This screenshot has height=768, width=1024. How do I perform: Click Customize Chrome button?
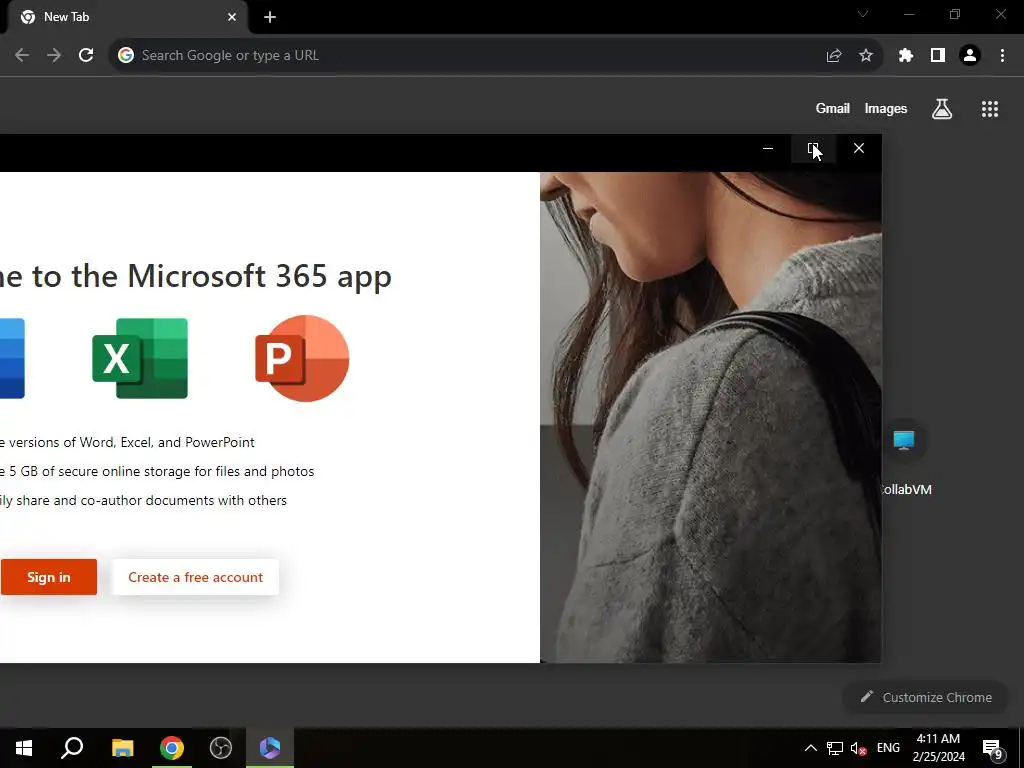[x=927, y=697]
